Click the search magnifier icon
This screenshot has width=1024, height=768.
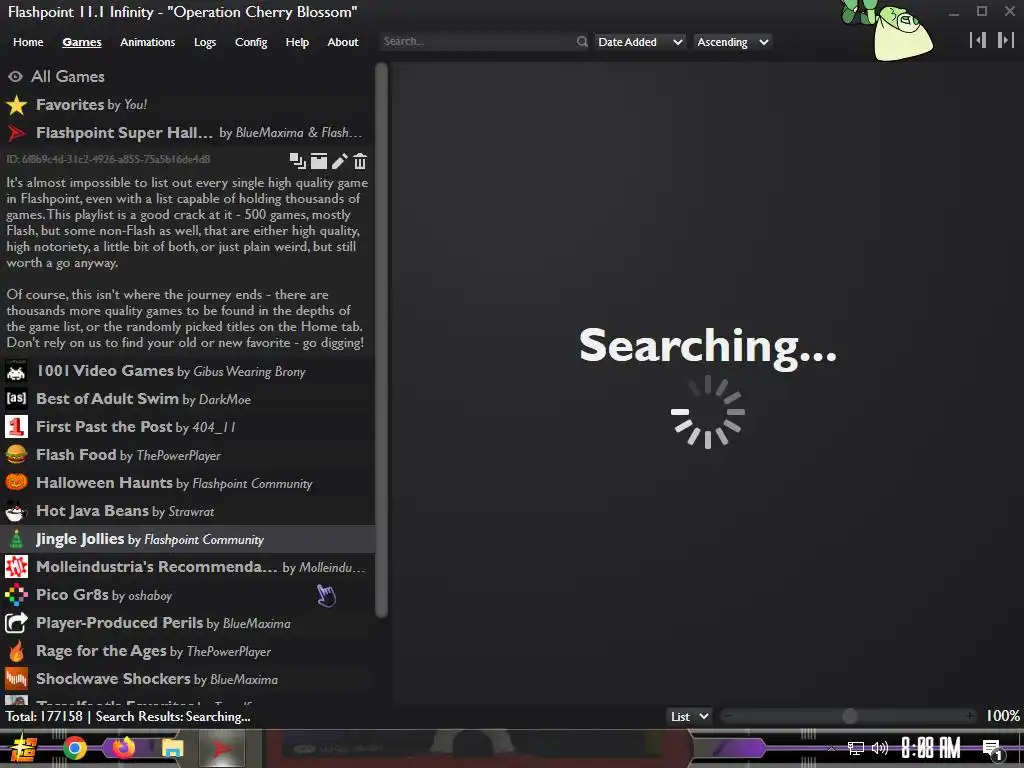(582, 42)
